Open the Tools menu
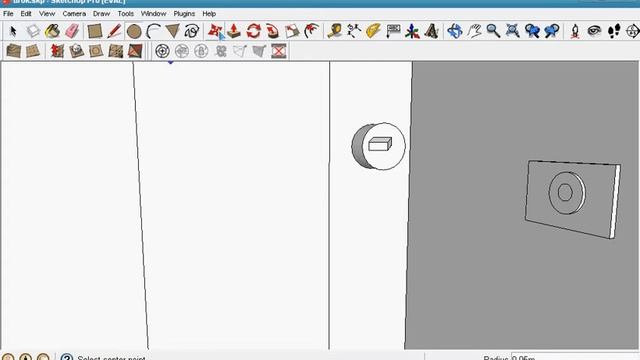 point(126,13)
